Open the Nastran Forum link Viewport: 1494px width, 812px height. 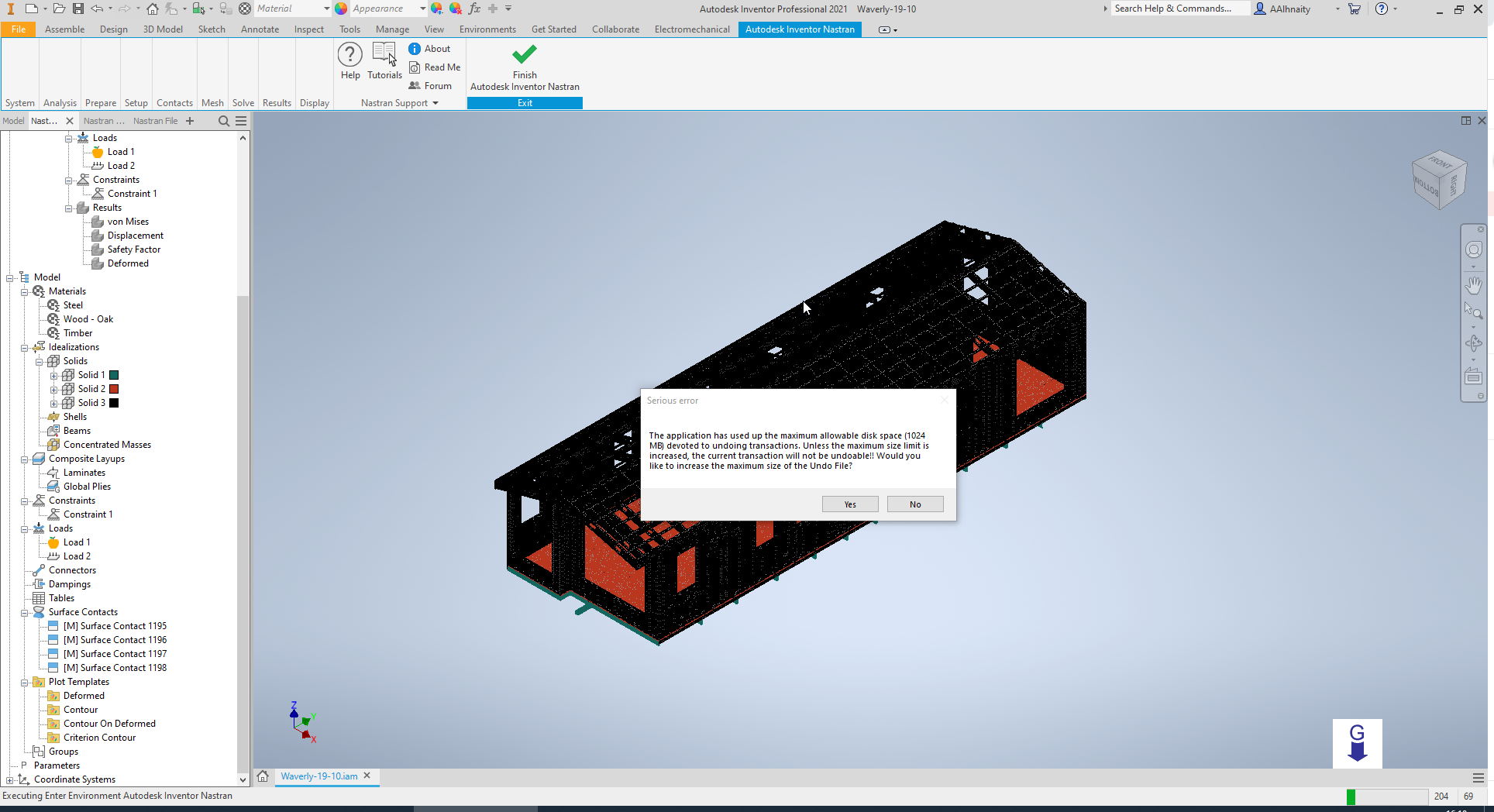click(x=430, y=86)
